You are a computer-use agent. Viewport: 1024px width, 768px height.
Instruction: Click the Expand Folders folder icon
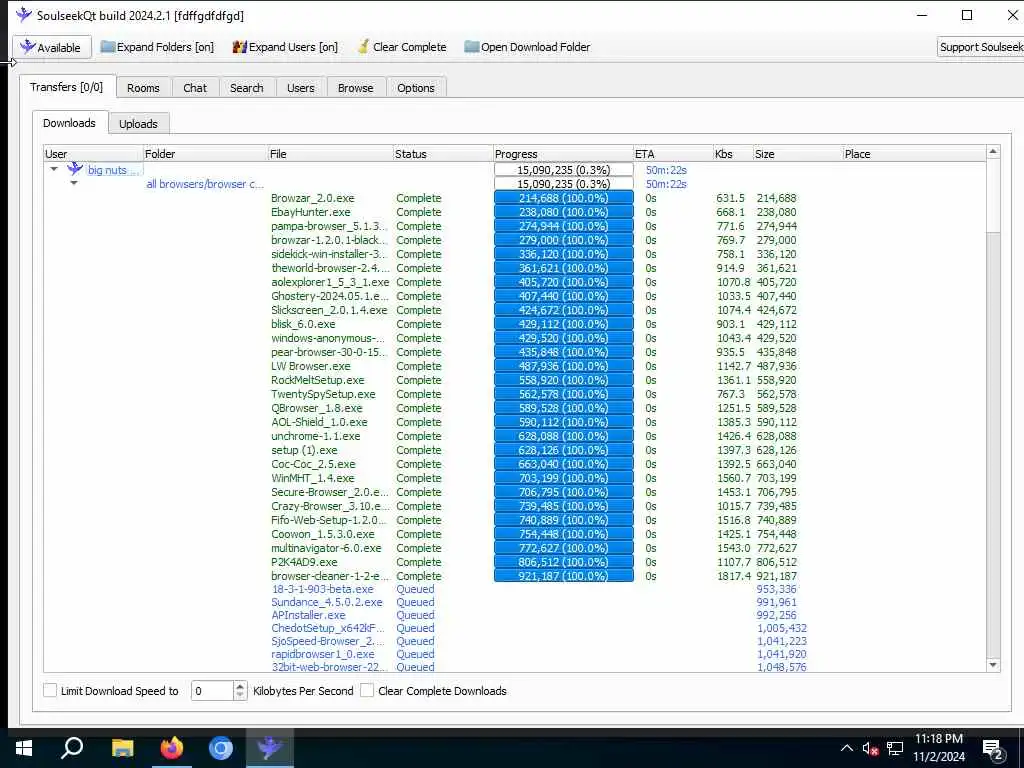point(108,46)
